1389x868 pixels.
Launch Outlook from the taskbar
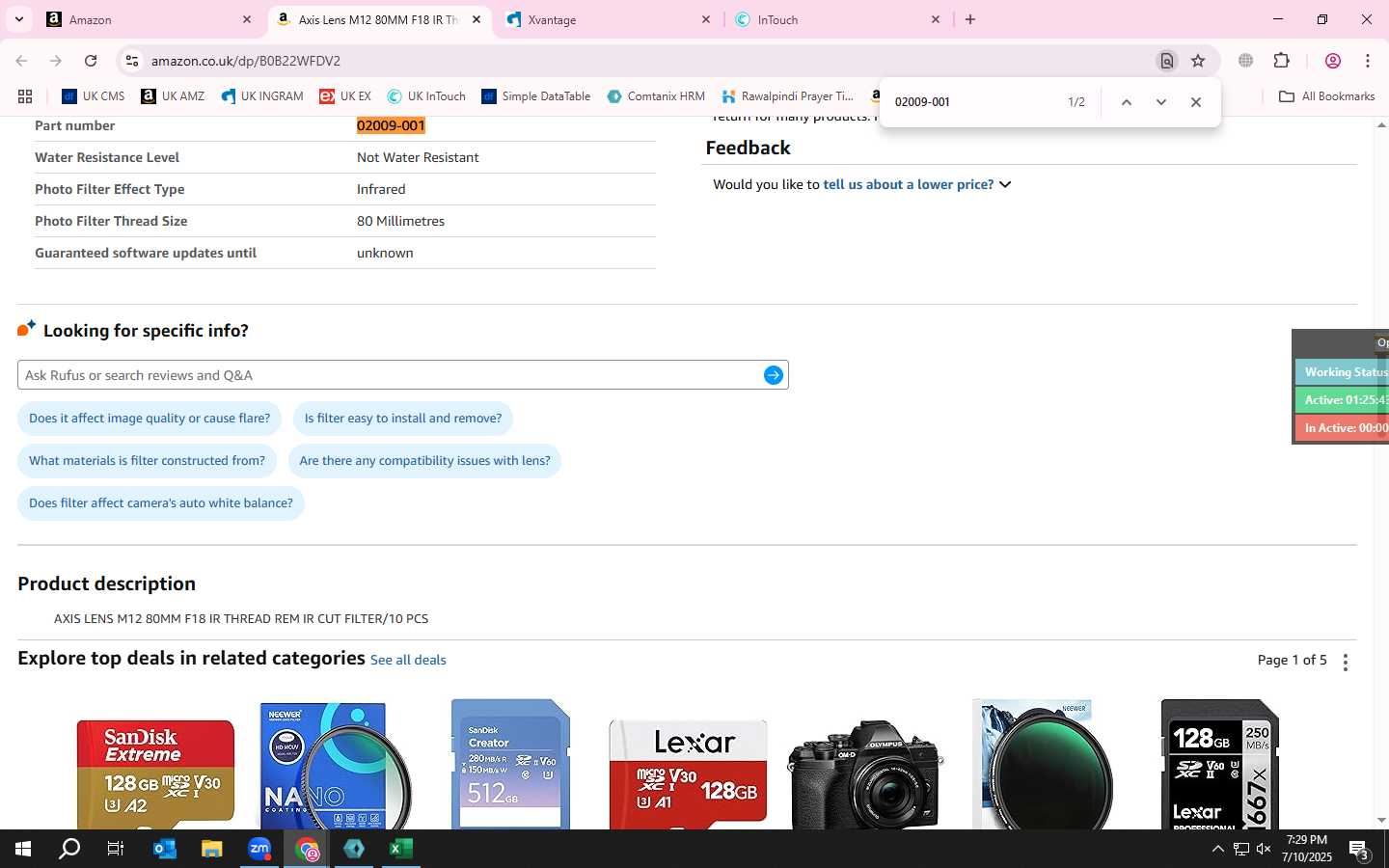pyautogui.click(x=164, y=849)
